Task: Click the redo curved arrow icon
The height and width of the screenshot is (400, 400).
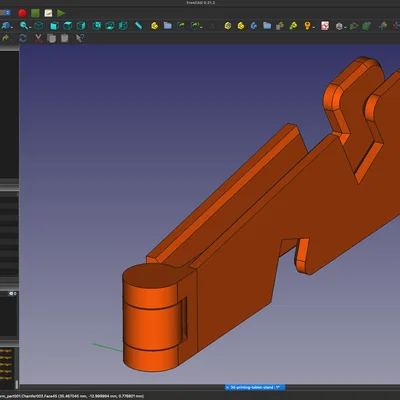Action: pyautogui.click(x=5, y=38)
